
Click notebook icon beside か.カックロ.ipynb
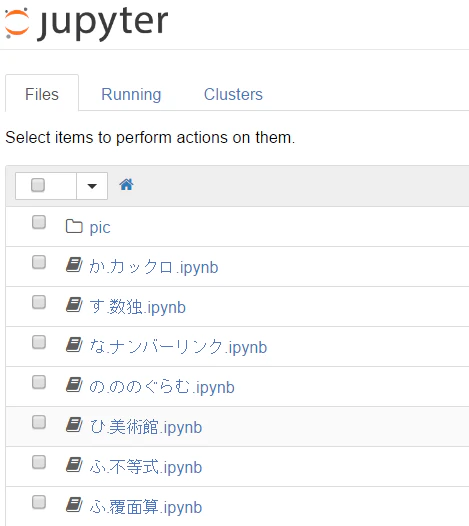(x=74, y=265)
